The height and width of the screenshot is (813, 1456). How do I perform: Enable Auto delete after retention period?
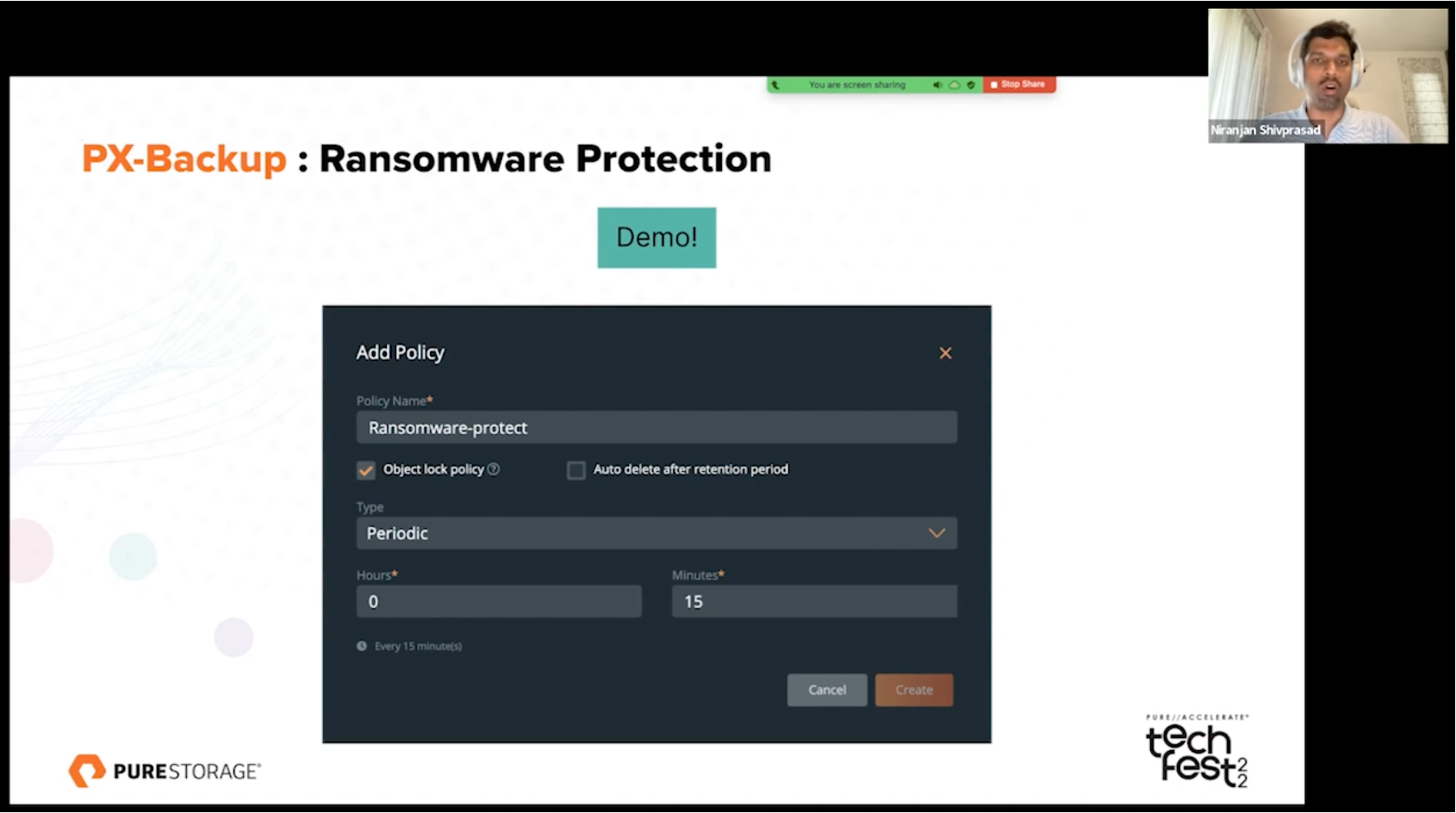click(x=576, y=470)
